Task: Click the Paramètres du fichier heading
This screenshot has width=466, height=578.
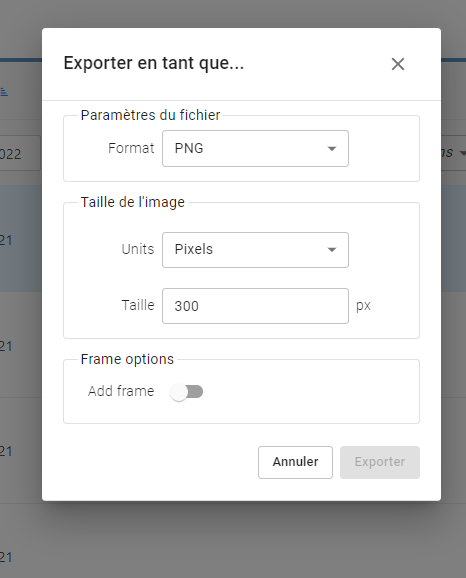Action: pos(150,115)
